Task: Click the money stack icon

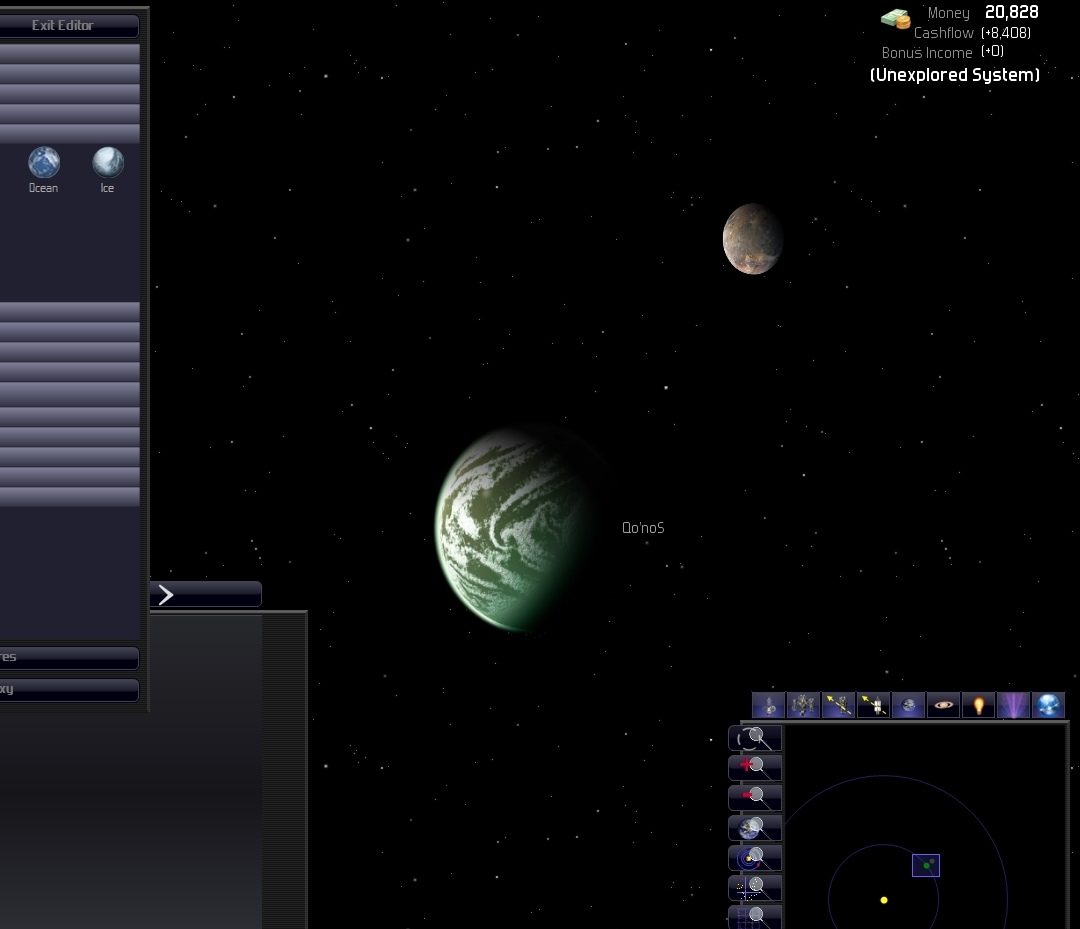Action: click(x=895, y=19)
